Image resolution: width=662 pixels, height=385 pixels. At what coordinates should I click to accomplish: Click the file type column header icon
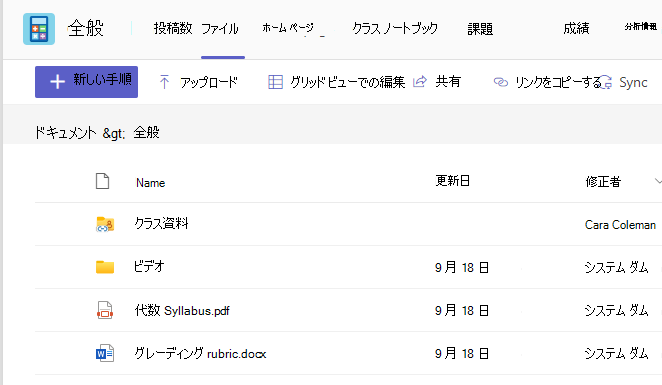point(102,181)
